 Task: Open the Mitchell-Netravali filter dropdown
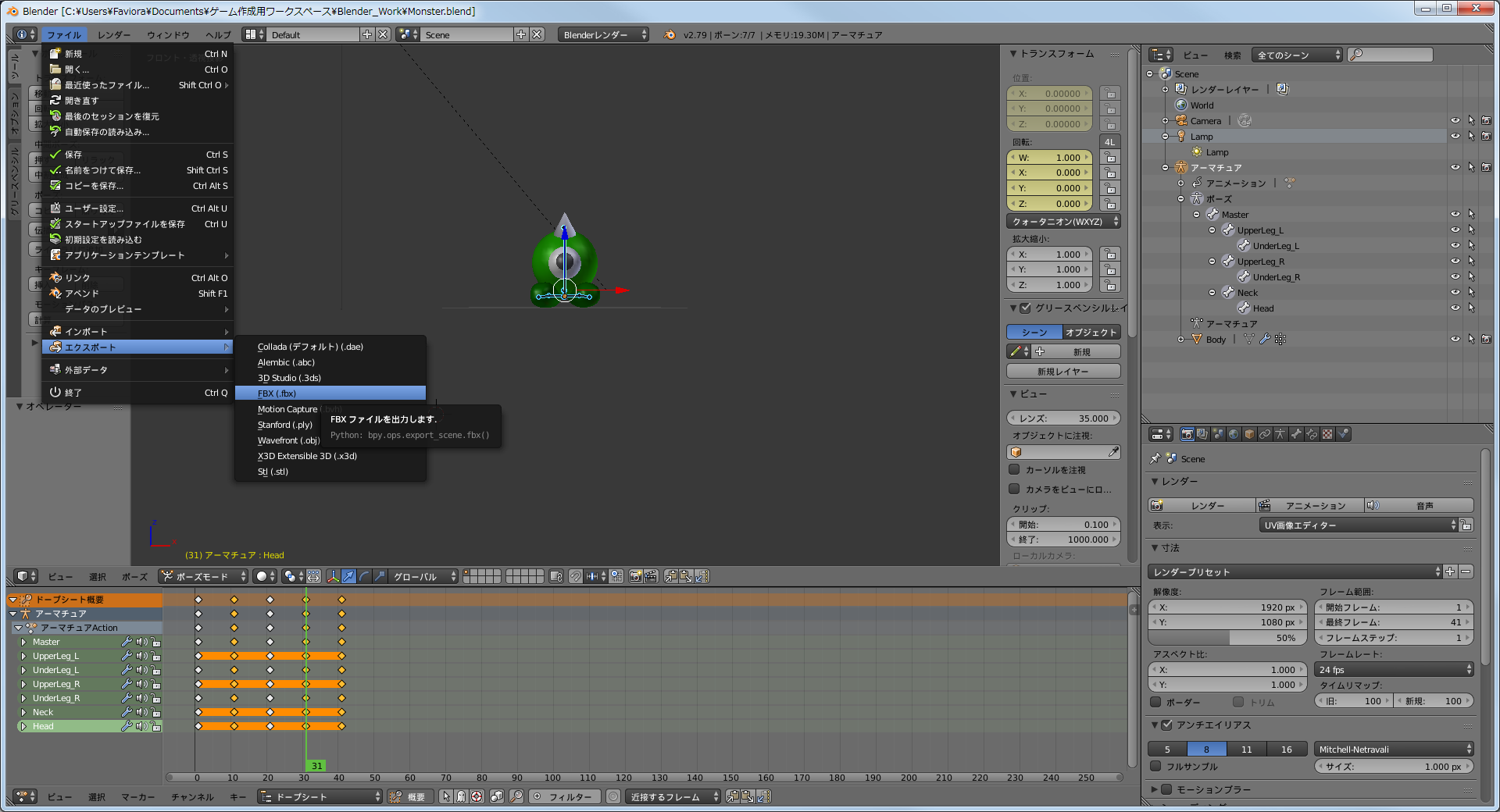click(x=1395, y=749)
